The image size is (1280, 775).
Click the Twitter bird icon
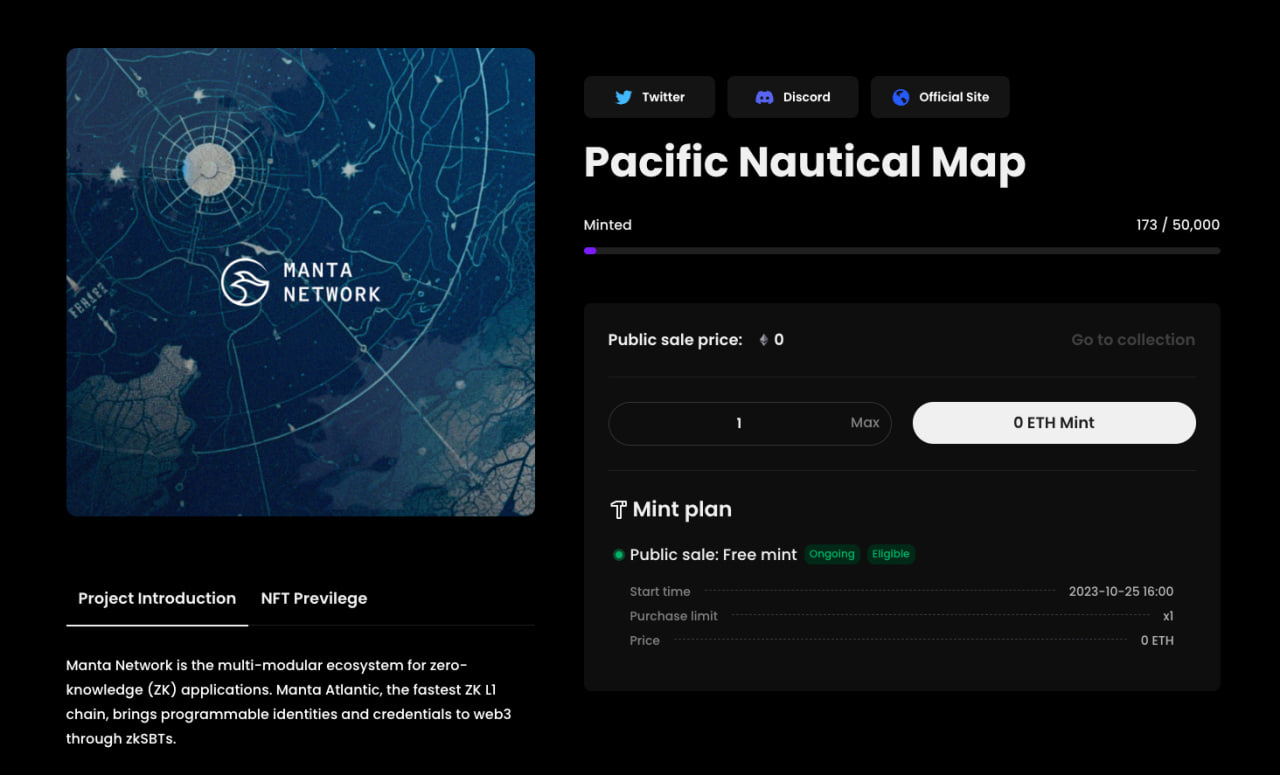click(623, 97)
